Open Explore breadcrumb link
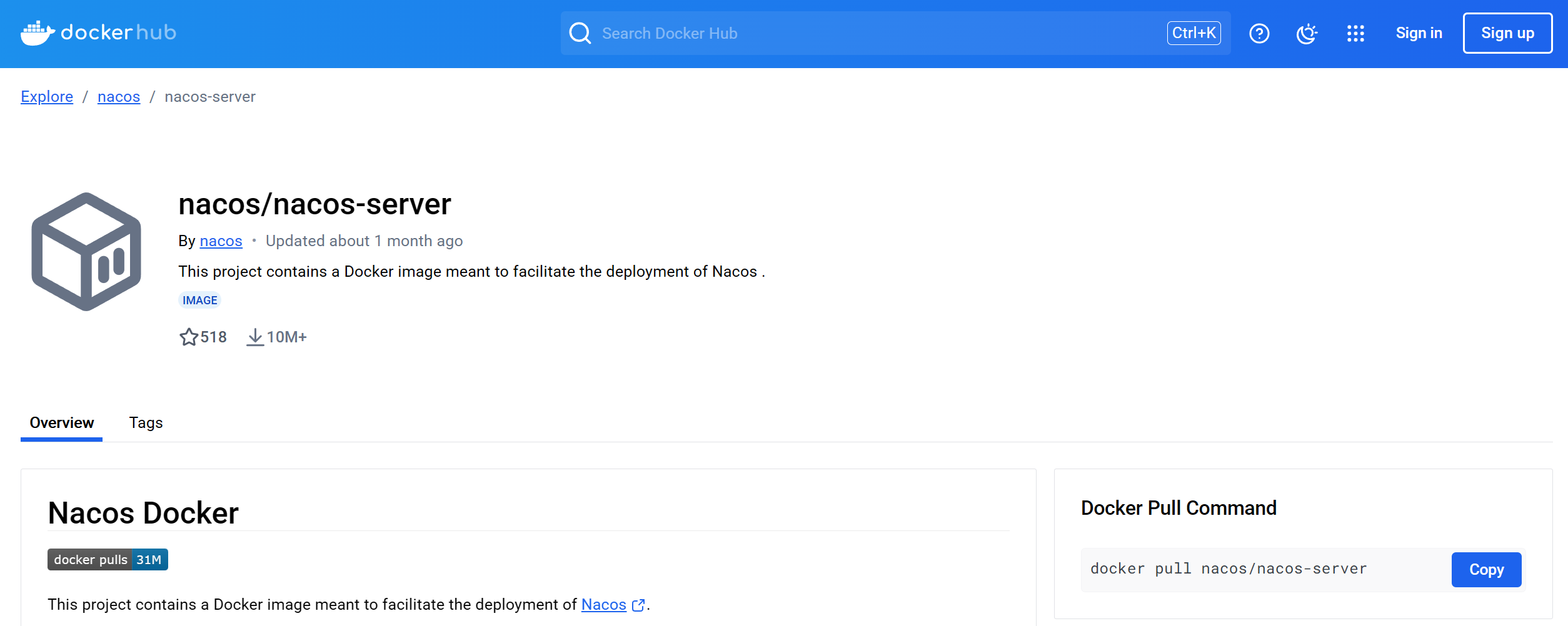Image resolution: width=1568 pixels, height=626 pixels. 47,97
